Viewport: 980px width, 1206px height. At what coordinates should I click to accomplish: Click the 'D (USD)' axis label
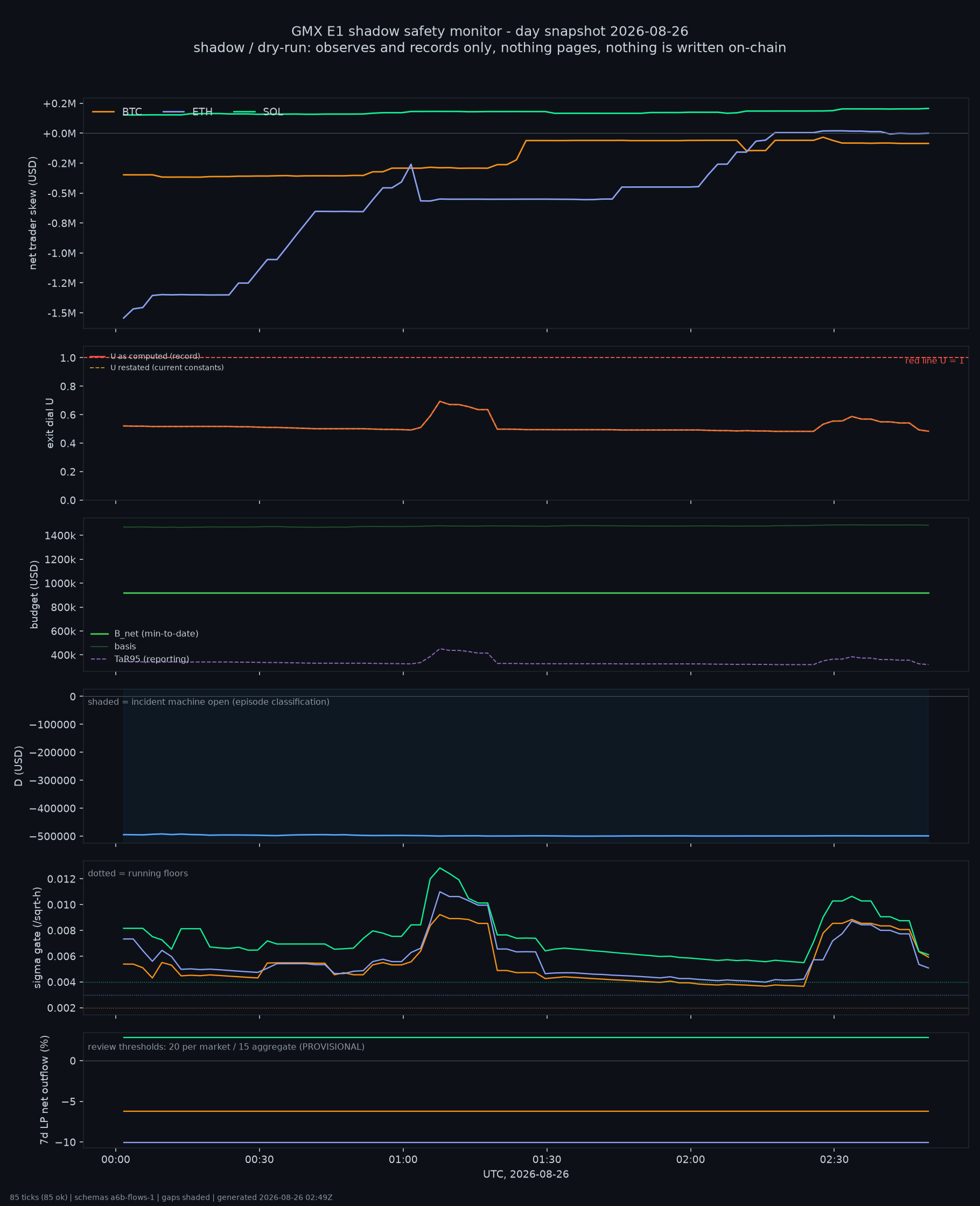point(19,766)
